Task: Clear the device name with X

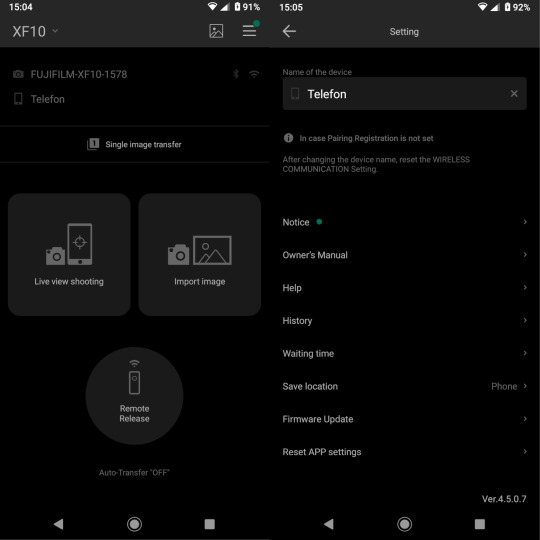Action: click(x=514, y=94)
